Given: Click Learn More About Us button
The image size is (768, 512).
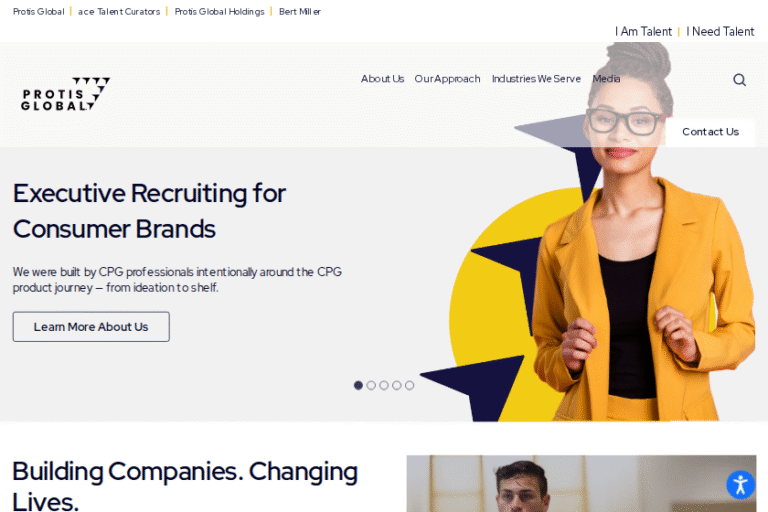Looking at the screenshot, I should point(91,327).
